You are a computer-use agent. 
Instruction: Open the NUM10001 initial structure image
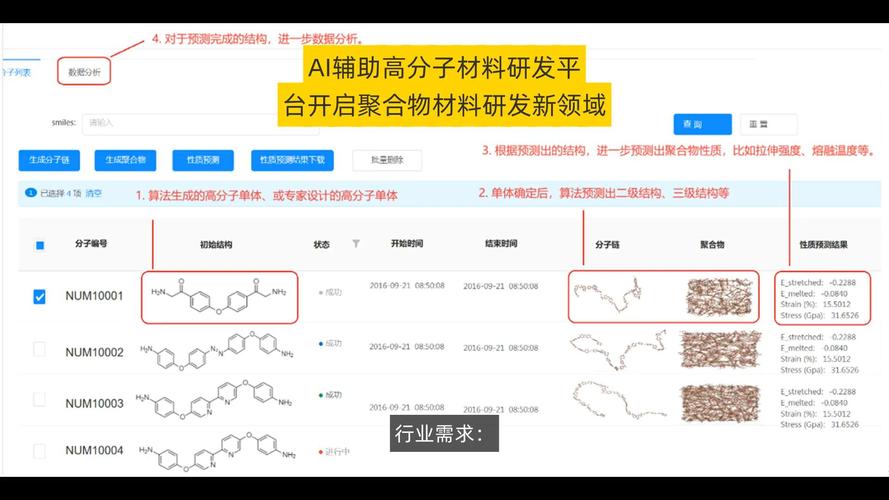(219, 298)
